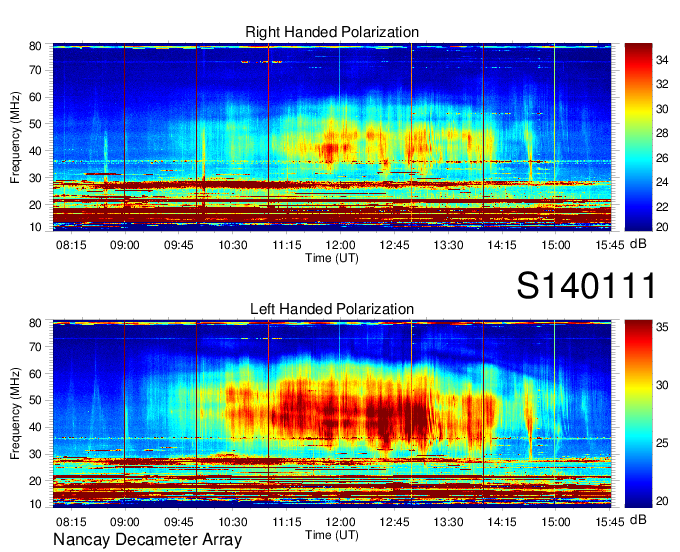Click "Frequency (MHz)" label of Right Handed plot
This screenshot has width=680, height=552.
point(15,137)
